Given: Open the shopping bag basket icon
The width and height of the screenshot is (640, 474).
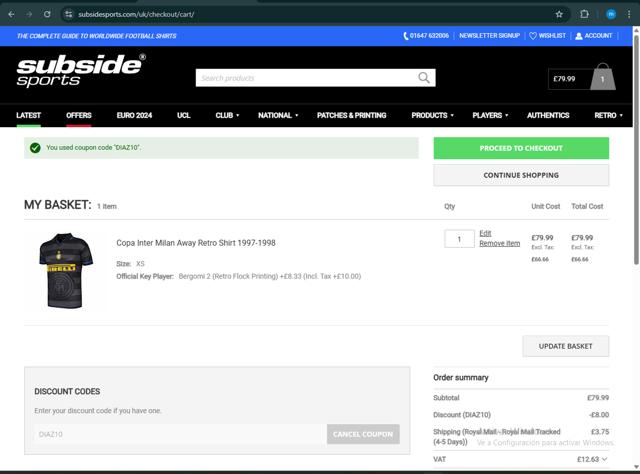Looking at the screenshot, I should (x=602, y=77).
